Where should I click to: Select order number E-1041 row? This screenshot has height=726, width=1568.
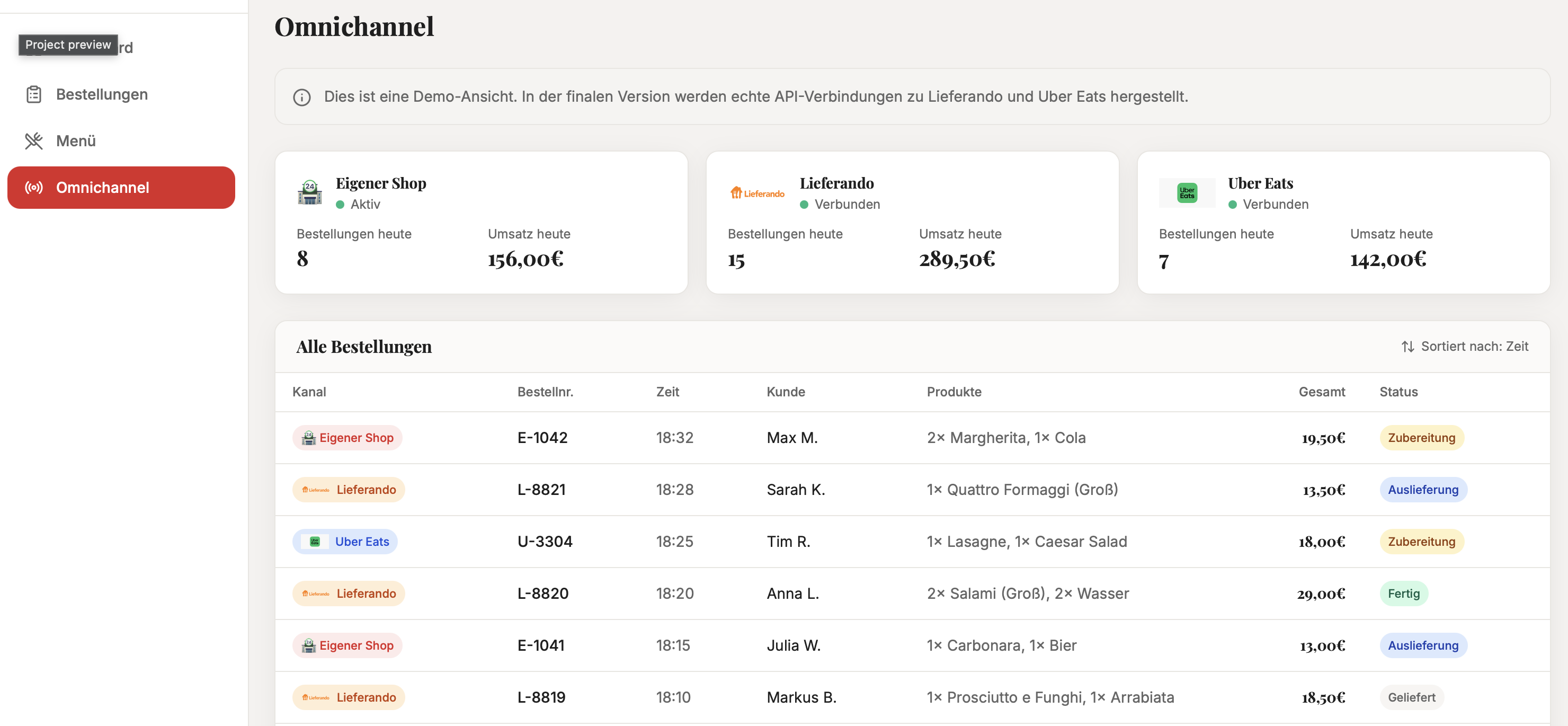(x=540, y=645)
